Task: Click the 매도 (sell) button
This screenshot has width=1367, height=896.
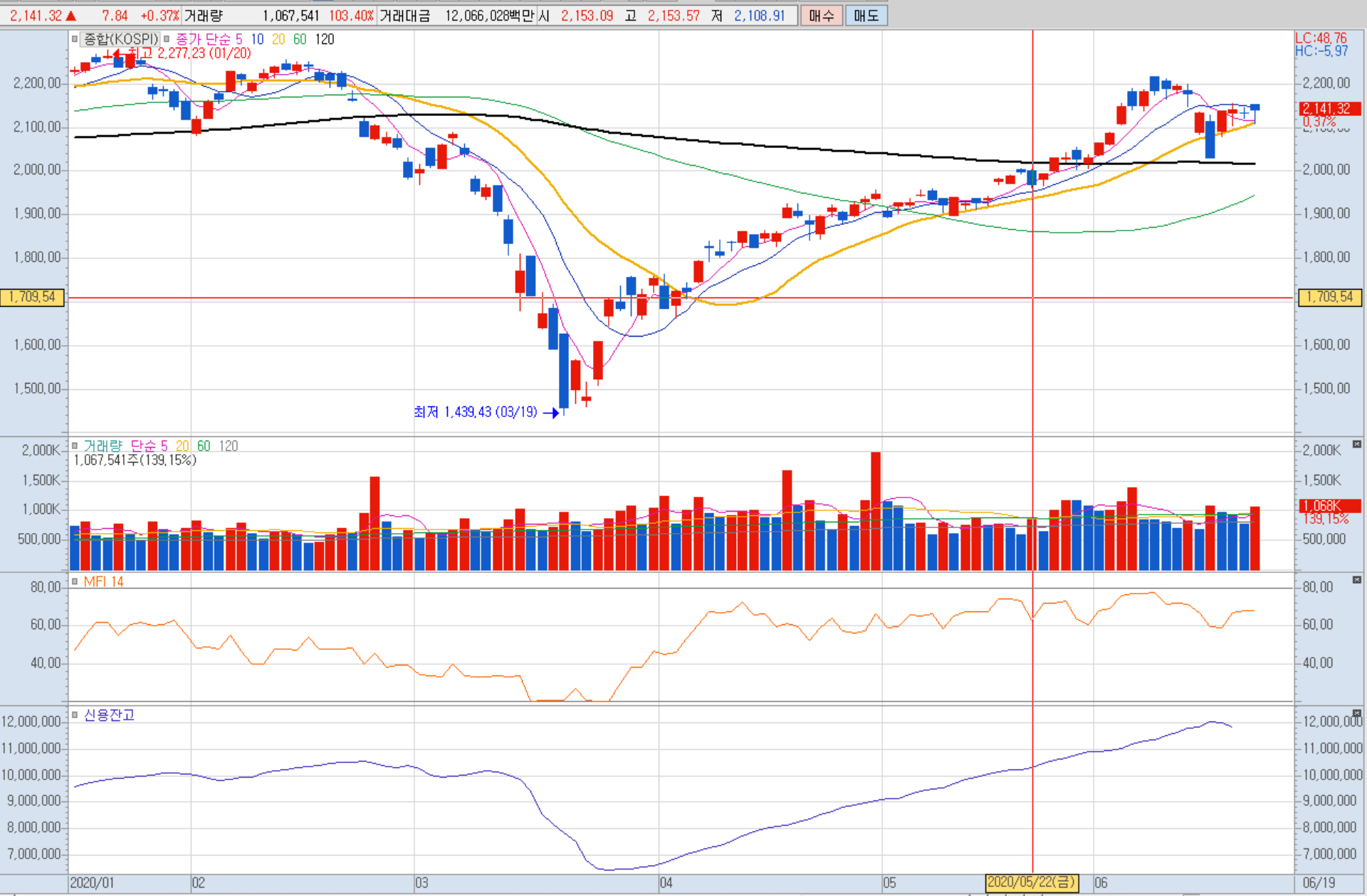Action: 866,16
